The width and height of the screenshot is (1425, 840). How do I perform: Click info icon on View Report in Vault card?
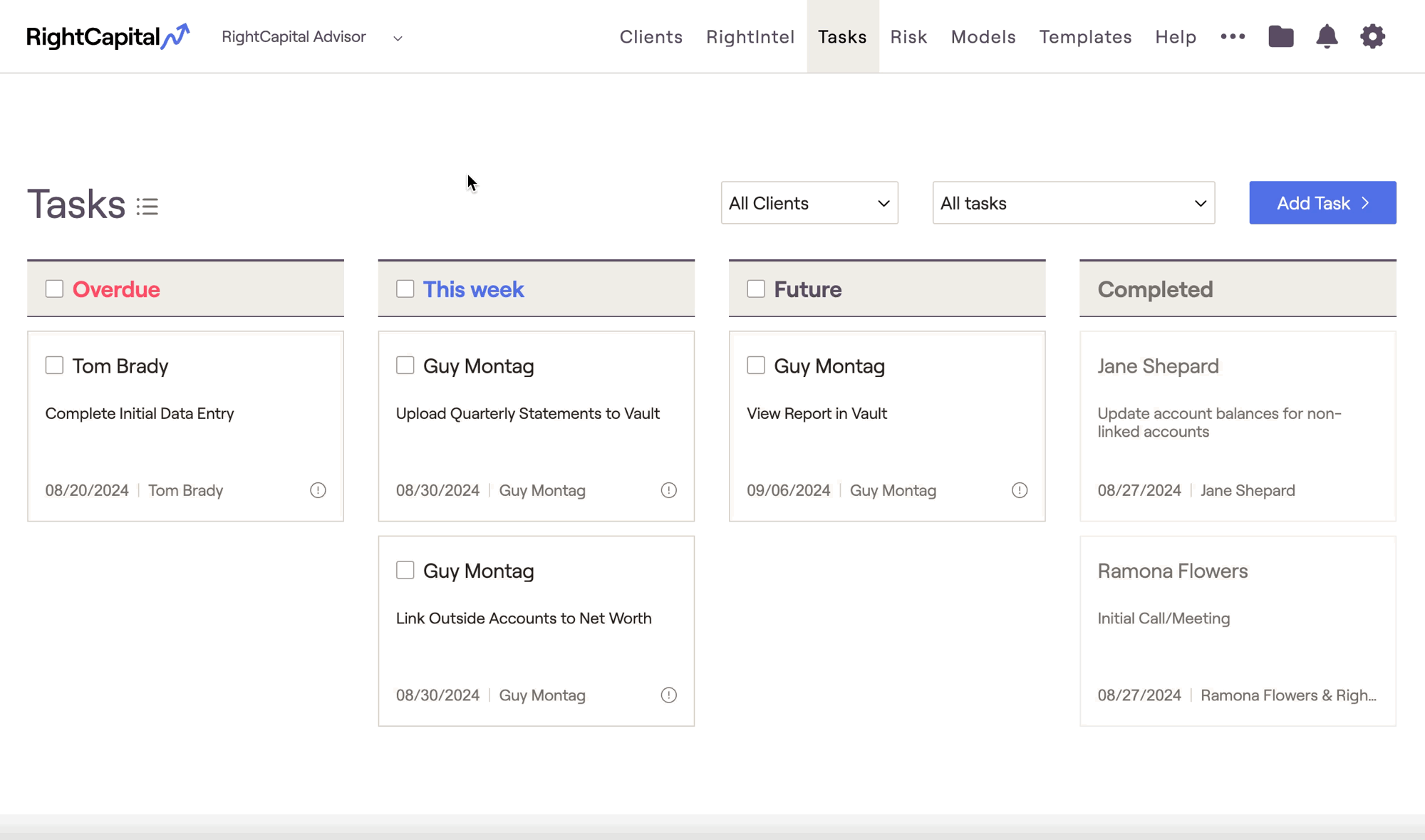pos(1020,490)
